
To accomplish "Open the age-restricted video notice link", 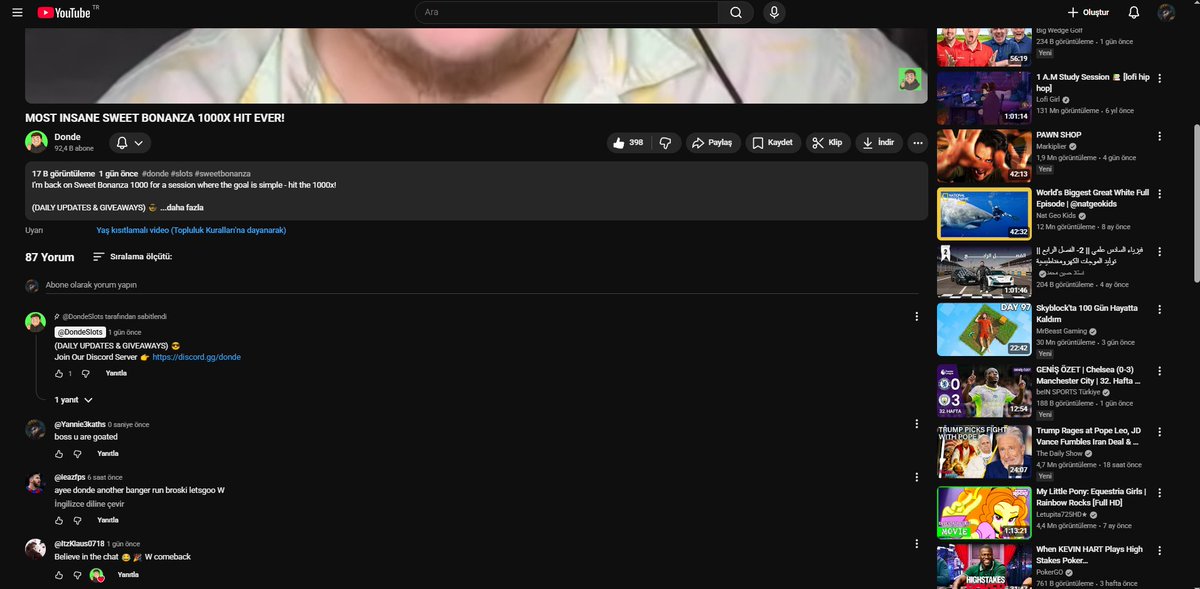I will click(191, 230).
